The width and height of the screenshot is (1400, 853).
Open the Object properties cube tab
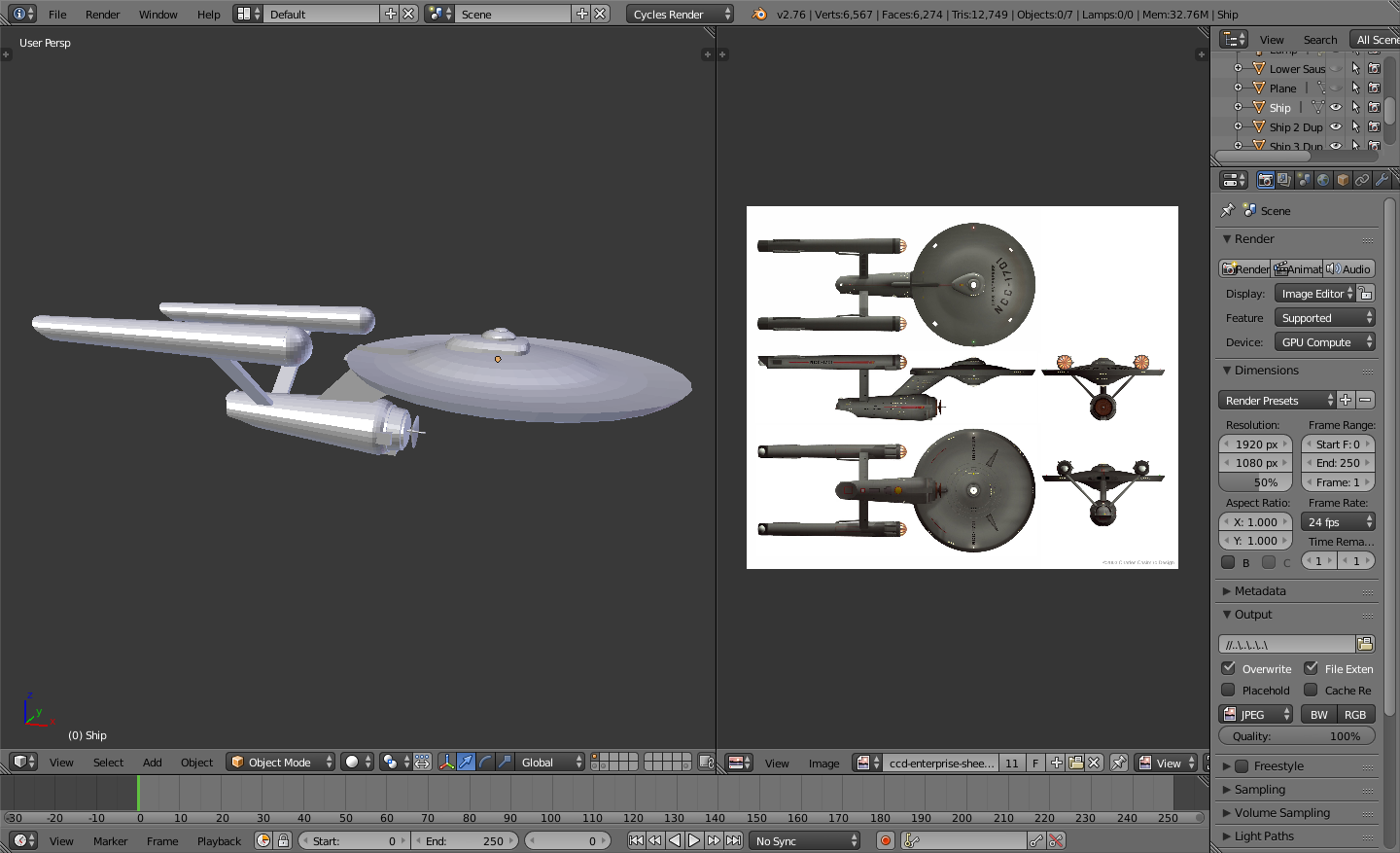(1343, 180)
